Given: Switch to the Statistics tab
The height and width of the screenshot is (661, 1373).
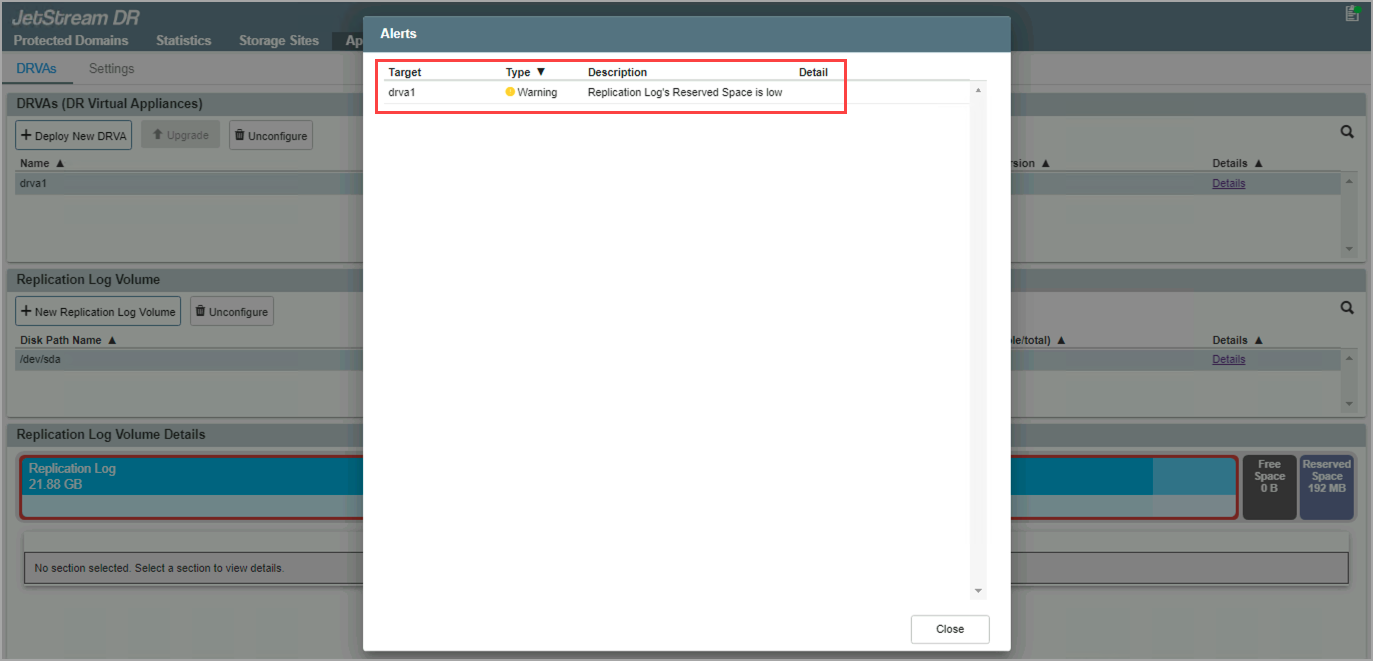Looking at the screenshot, I should coord(183,41).
